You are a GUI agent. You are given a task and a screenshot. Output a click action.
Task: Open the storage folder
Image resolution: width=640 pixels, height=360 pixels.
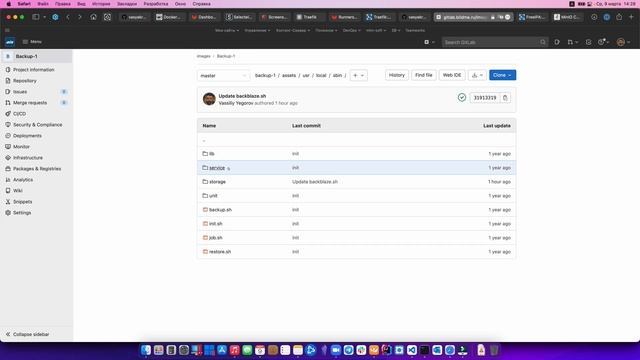pyautogui.click(x=217, y=182)
